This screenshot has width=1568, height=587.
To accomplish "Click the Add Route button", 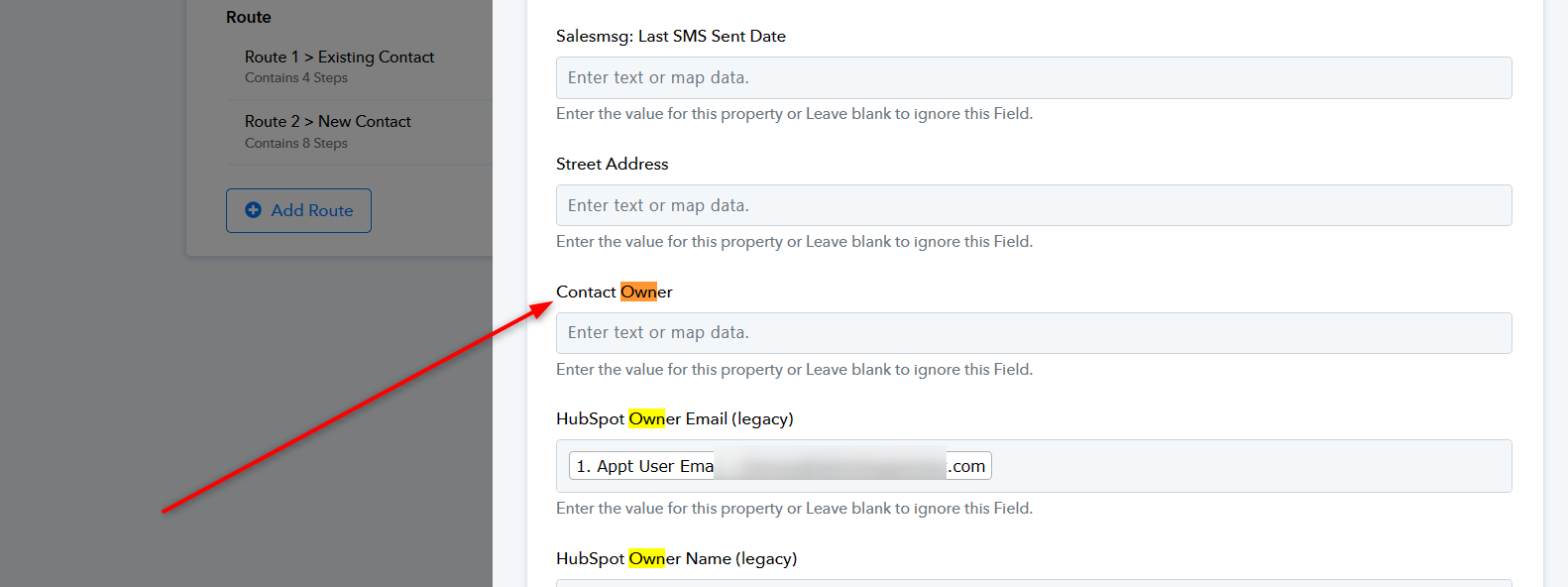I will 298,210.
